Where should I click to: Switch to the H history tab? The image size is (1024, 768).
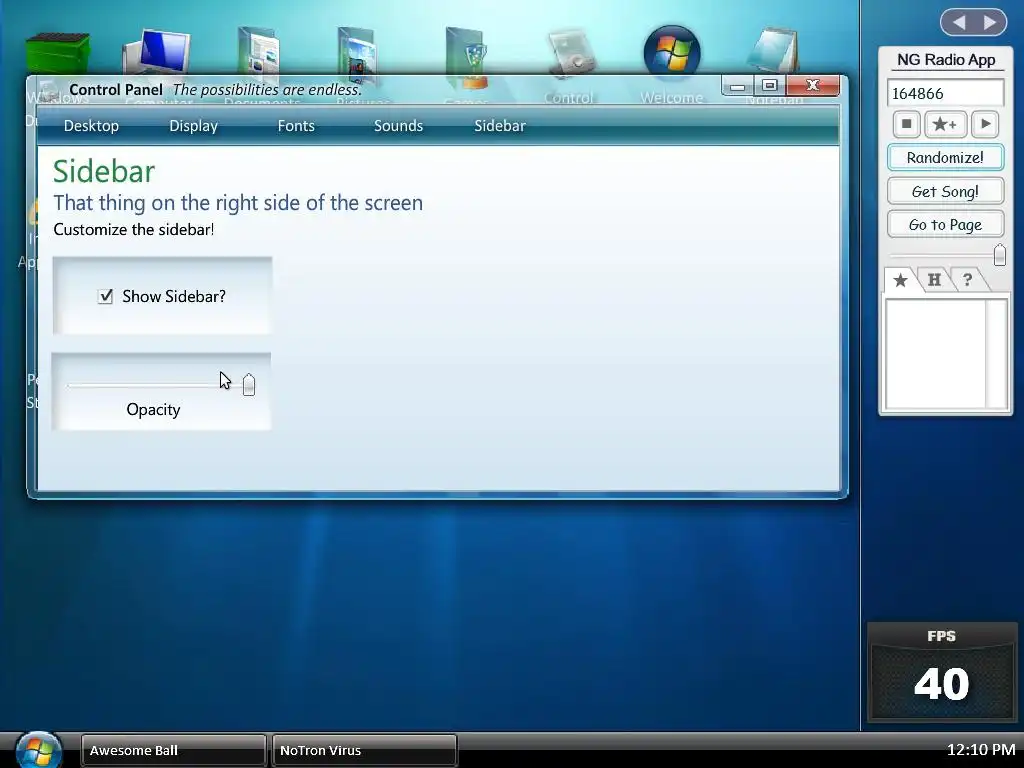935,280
